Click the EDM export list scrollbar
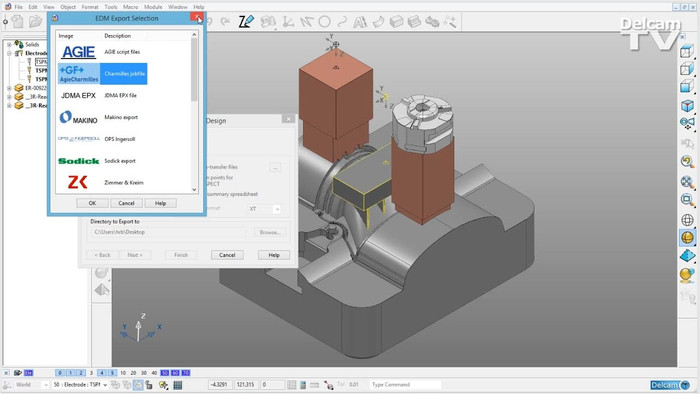700x394 pixels. [194, 69]
